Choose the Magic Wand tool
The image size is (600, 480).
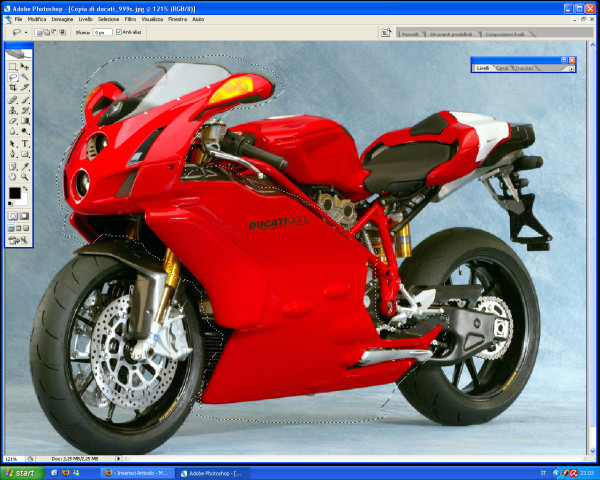[25, 77]
